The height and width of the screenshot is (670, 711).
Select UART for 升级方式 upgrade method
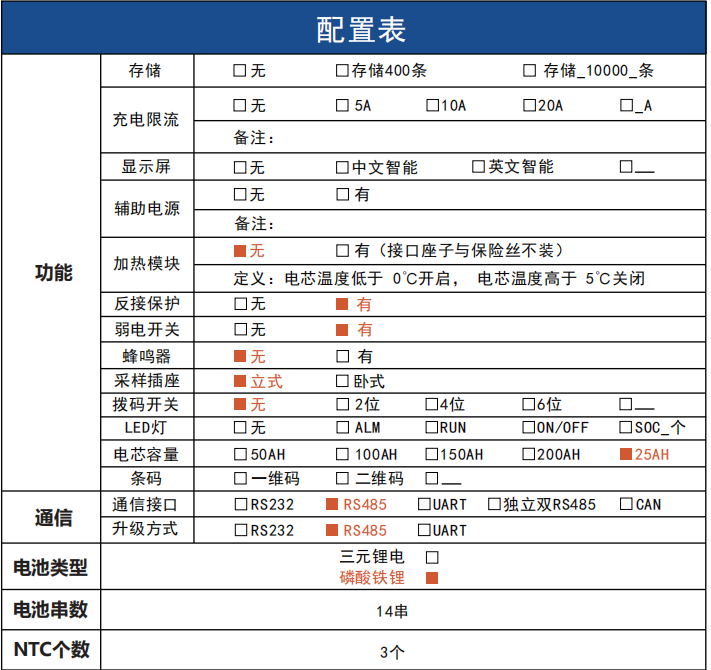click(424, 530)
